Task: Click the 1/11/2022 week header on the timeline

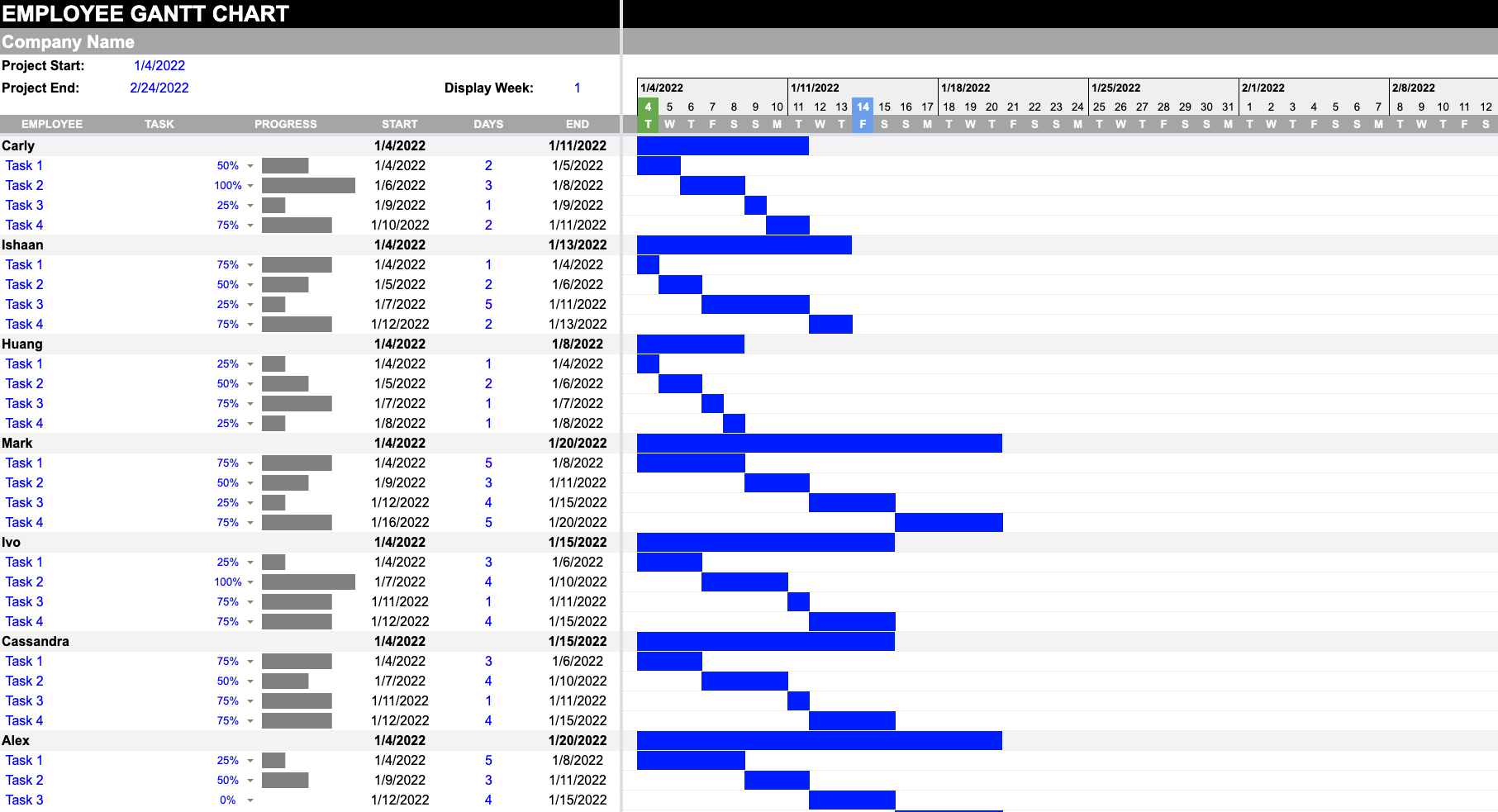Action: click(x=815, y=87)
